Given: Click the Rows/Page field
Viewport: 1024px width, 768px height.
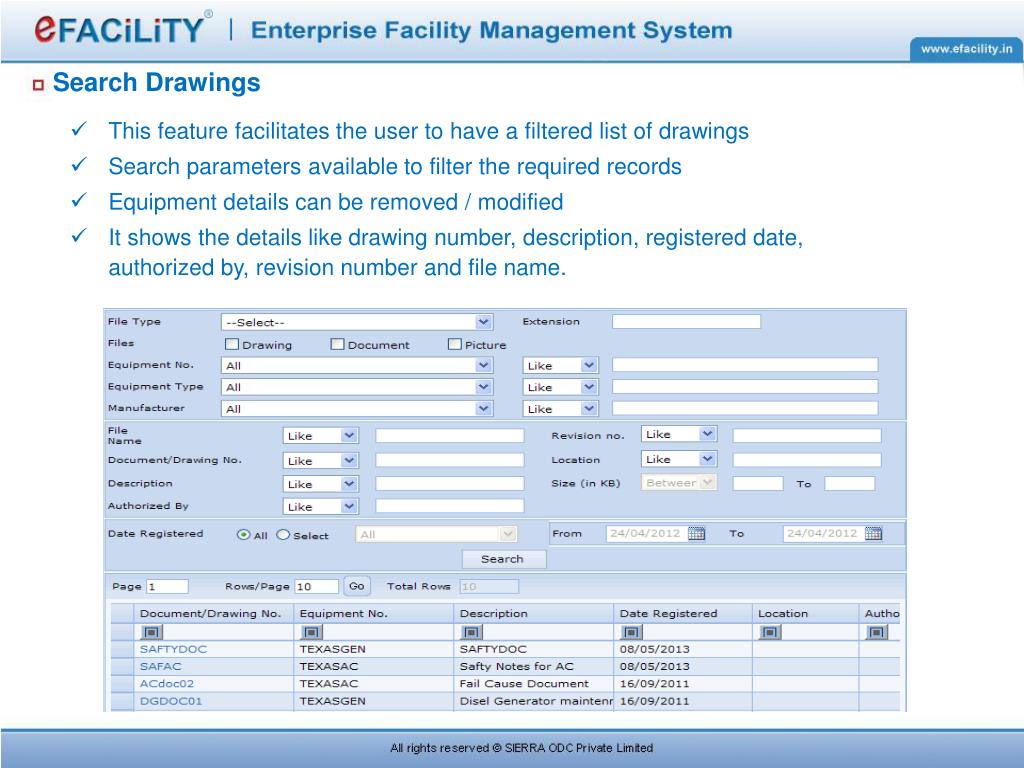Looking at the screenshot, I should coord(317,586).
